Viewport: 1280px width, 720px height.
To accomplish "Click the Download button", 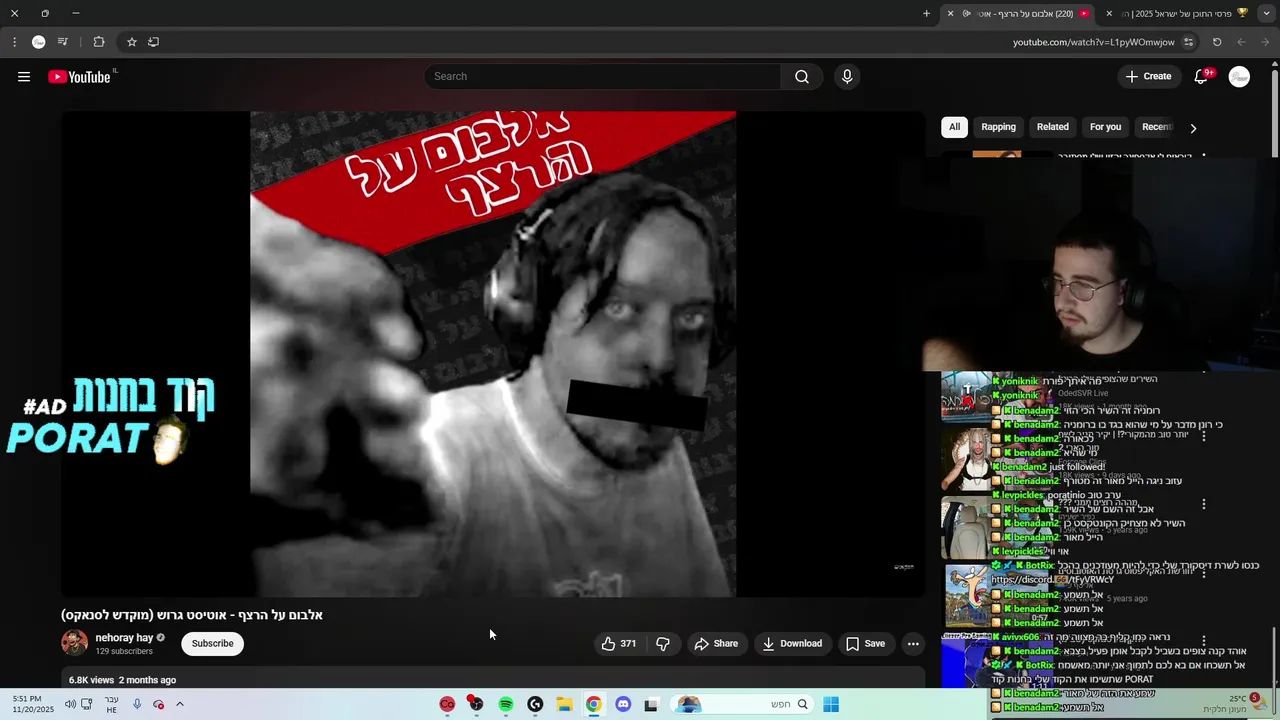I will [792, 644].
